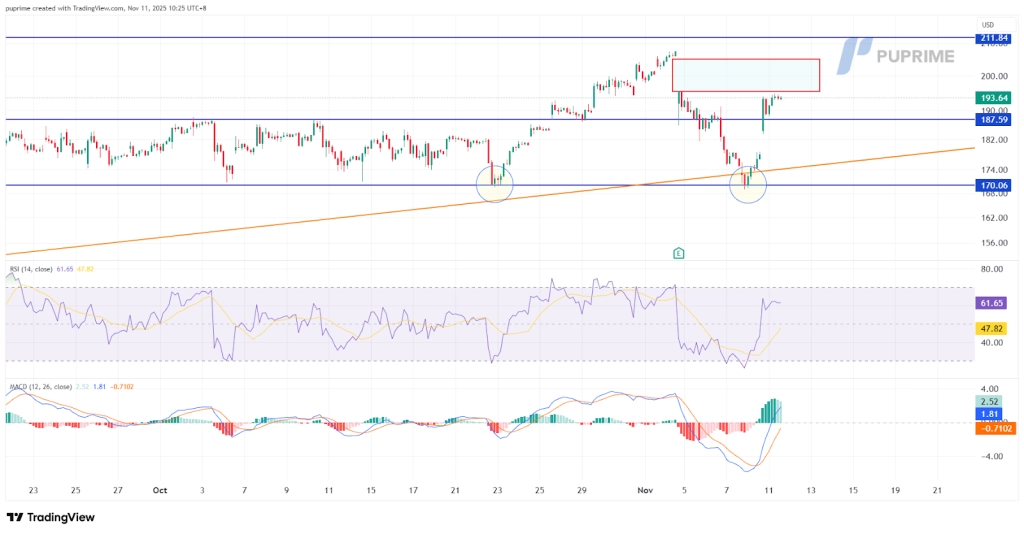Select the circle drawing near Oct 23 low

pyautogui.click(x=496, y=184)
